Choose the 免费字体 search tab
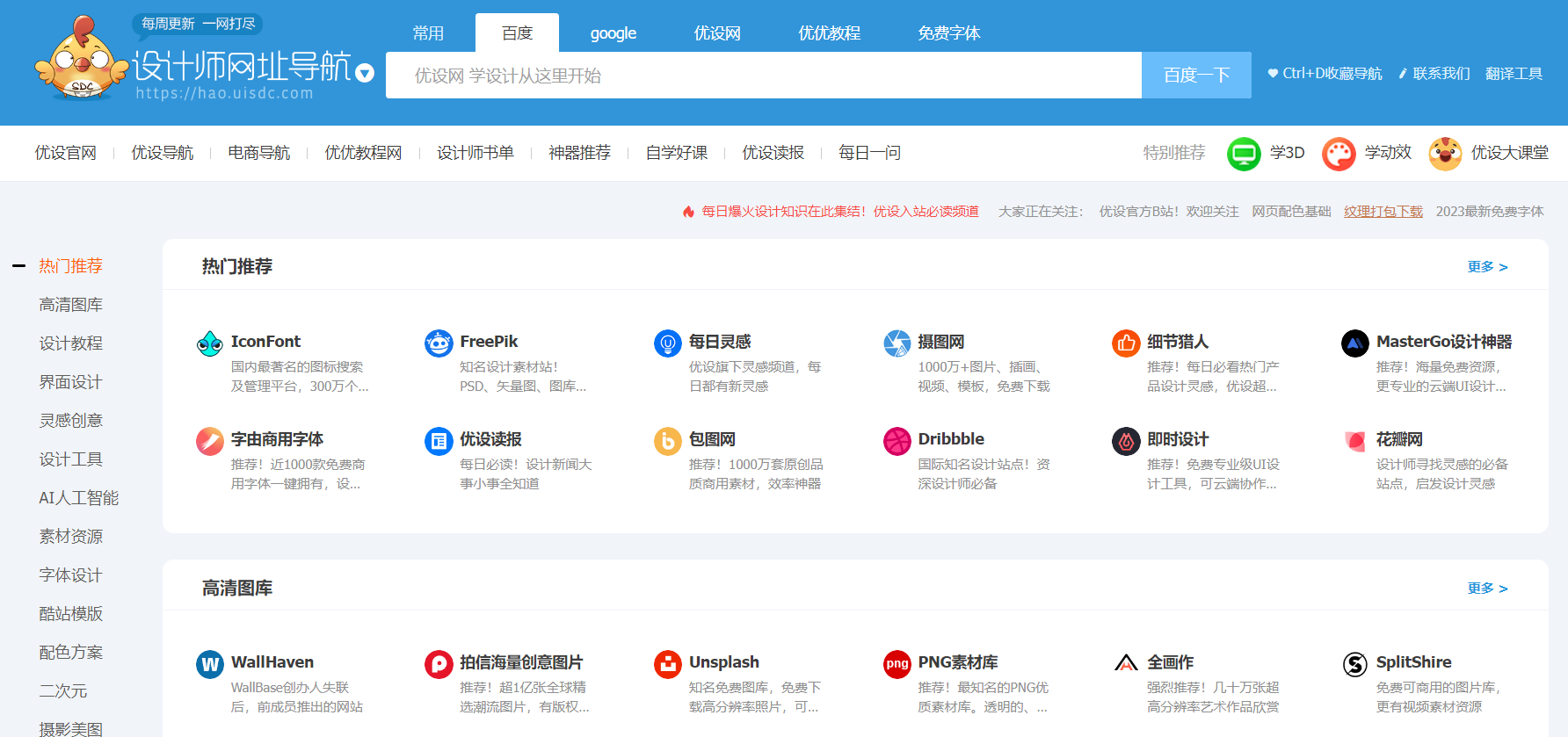1568x737 pixels. (x=948, y=33)
